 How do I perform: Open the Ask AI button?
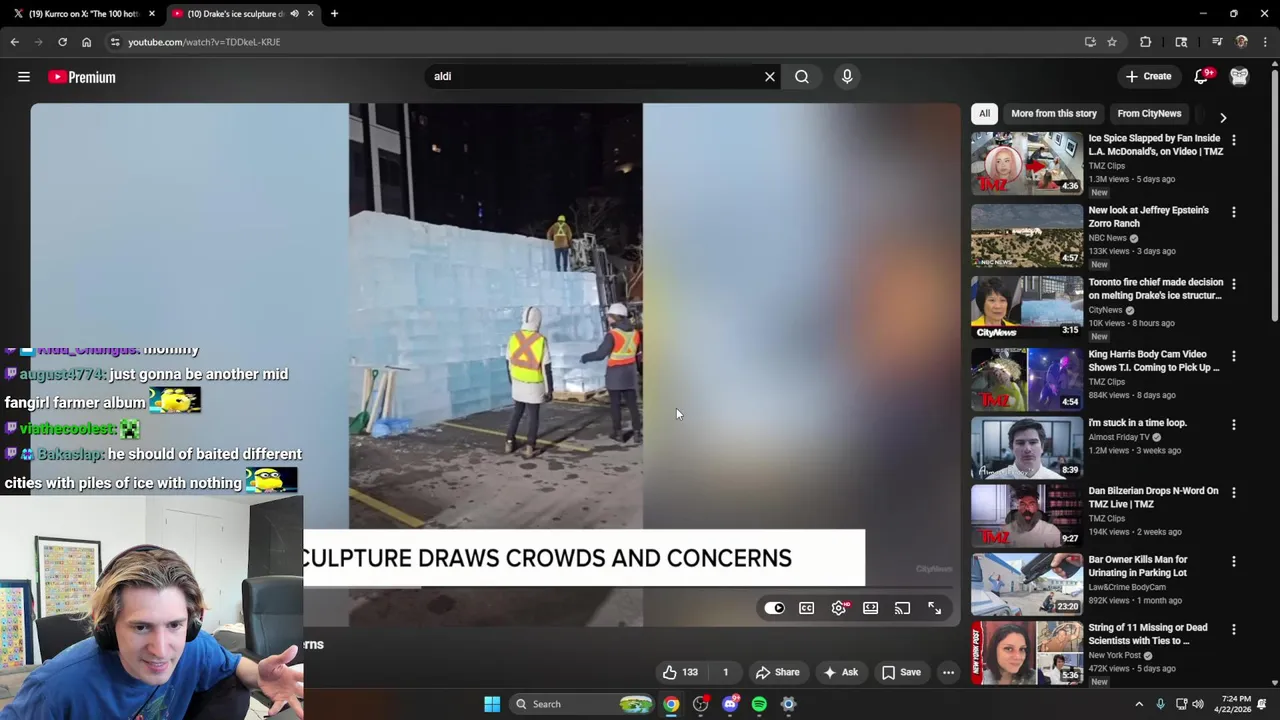tap(841, 672)
